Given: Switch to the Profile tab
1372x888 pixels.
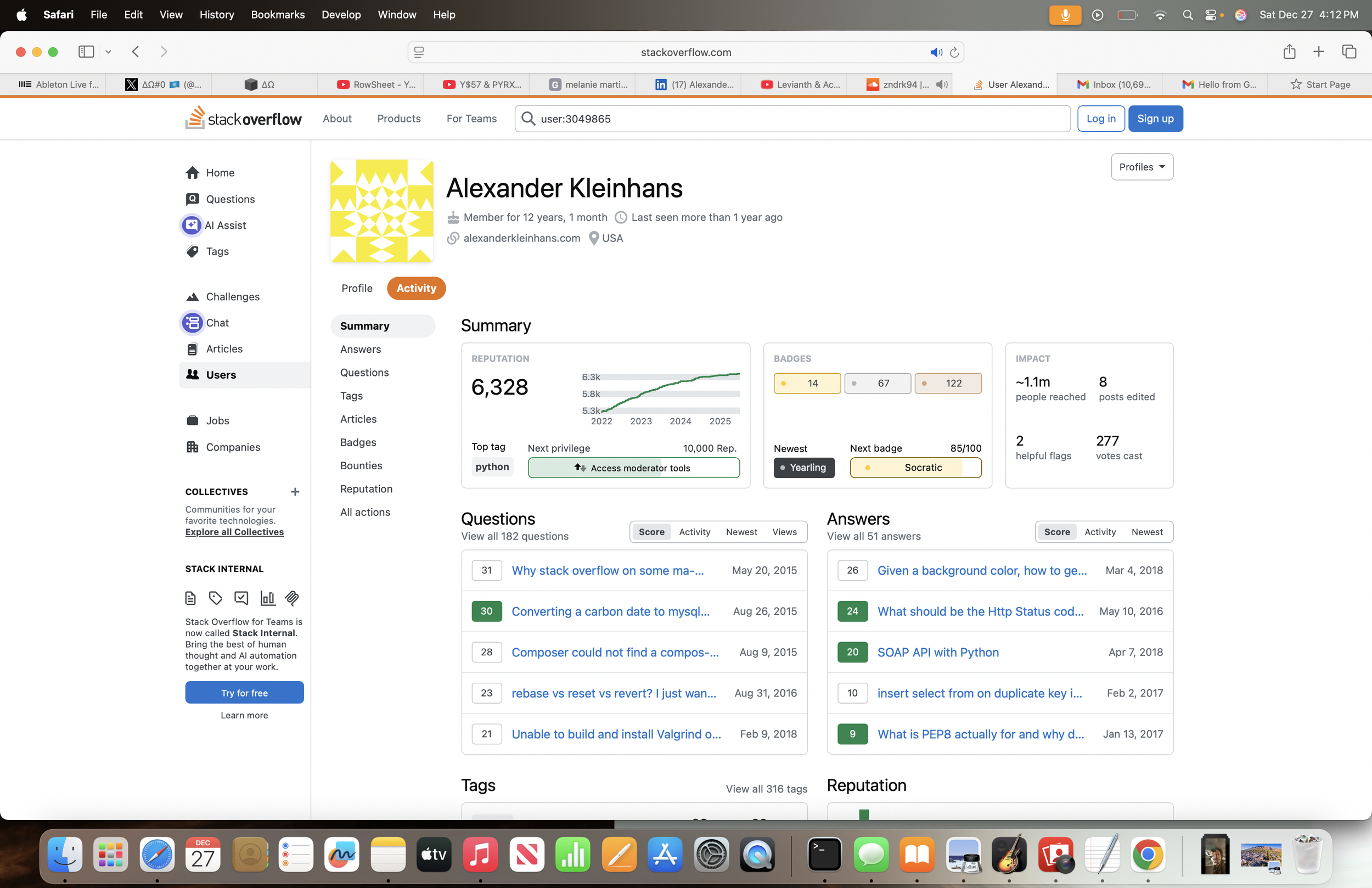Looking at the screenshot, I should tap(356, 288).
